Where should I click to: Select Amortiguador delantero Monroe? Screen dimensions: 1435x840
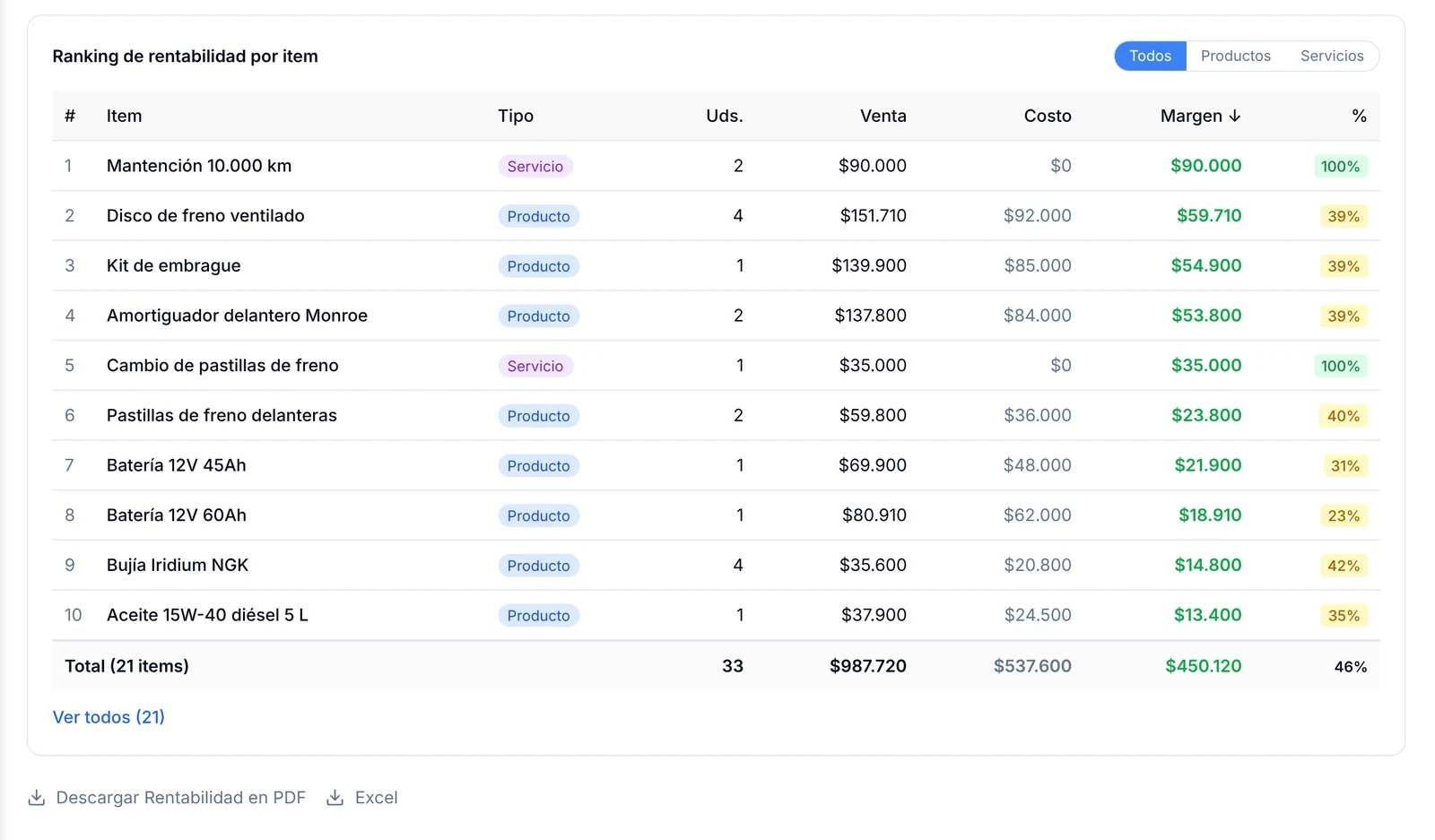coord(237,316)
